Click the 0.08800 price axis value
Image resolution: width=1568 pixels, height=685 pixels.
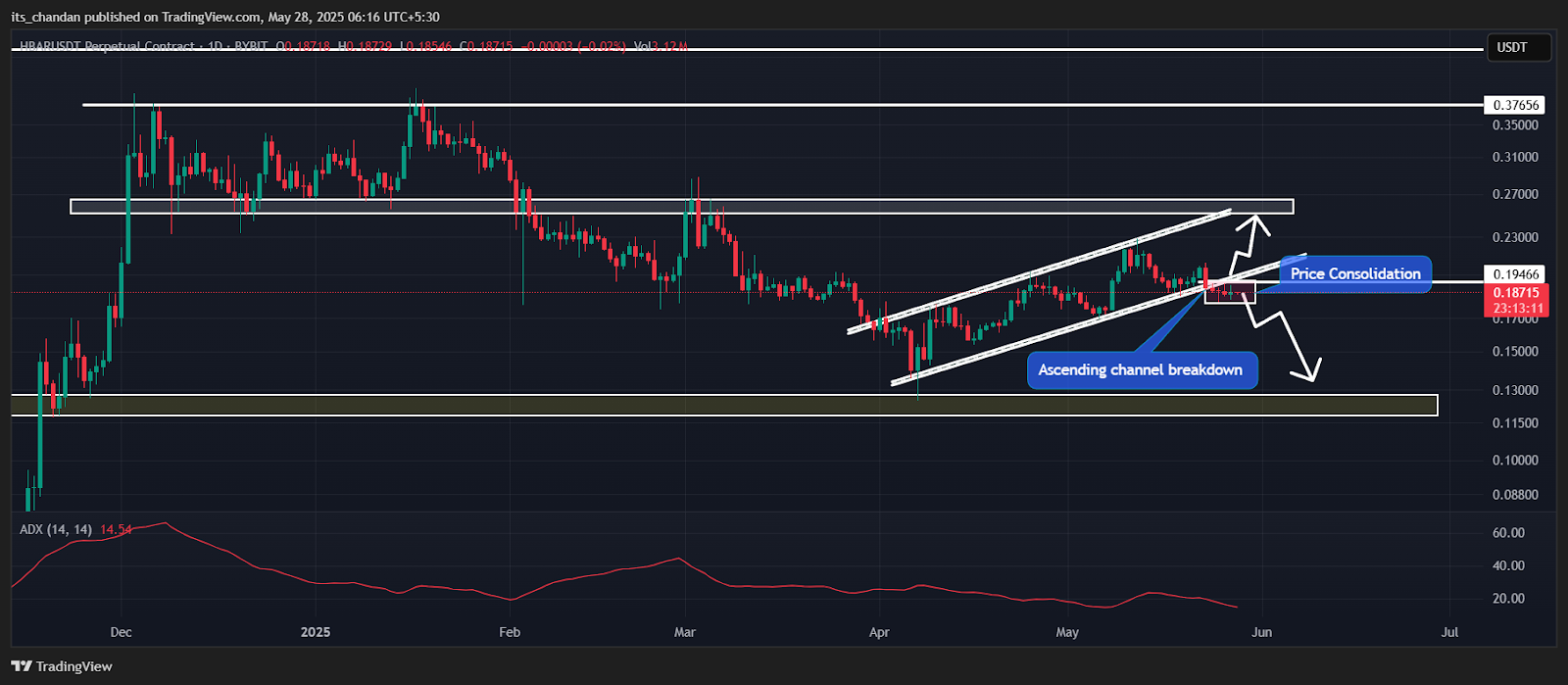1515,495
